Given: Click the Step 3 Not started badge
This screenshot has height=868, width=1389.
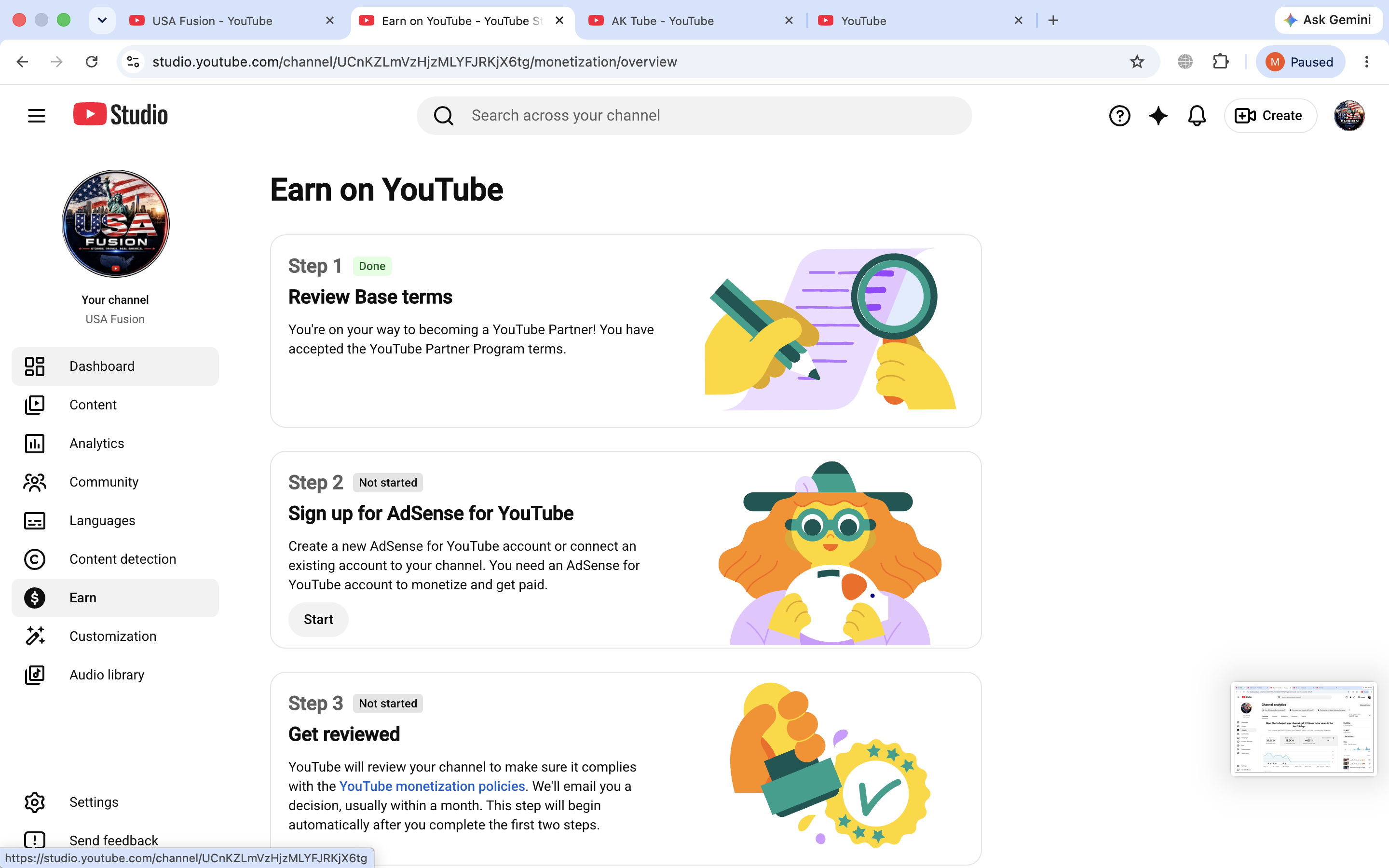Looking at the screenshot, I should (x=388, y=703).
